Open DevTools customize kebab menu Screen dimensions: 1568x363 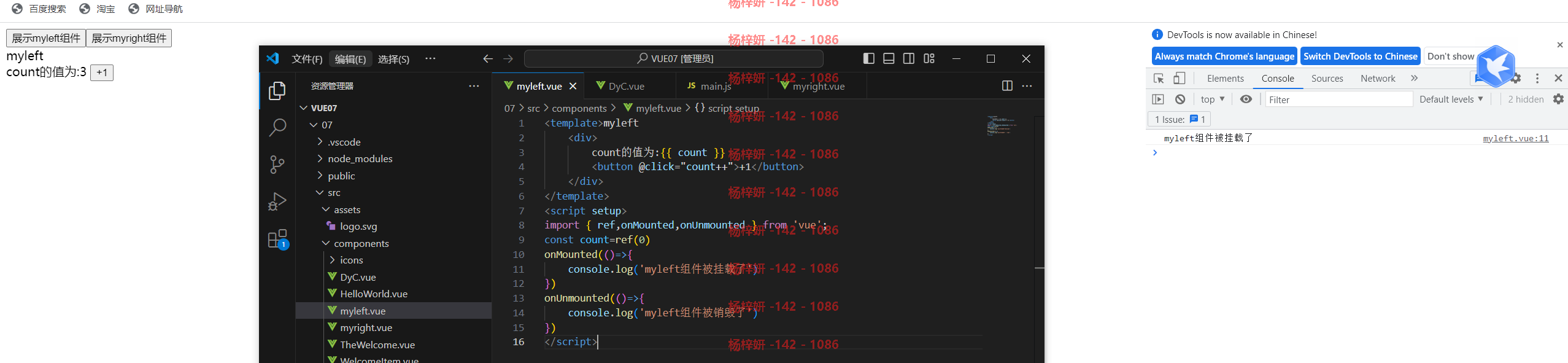1537,78
